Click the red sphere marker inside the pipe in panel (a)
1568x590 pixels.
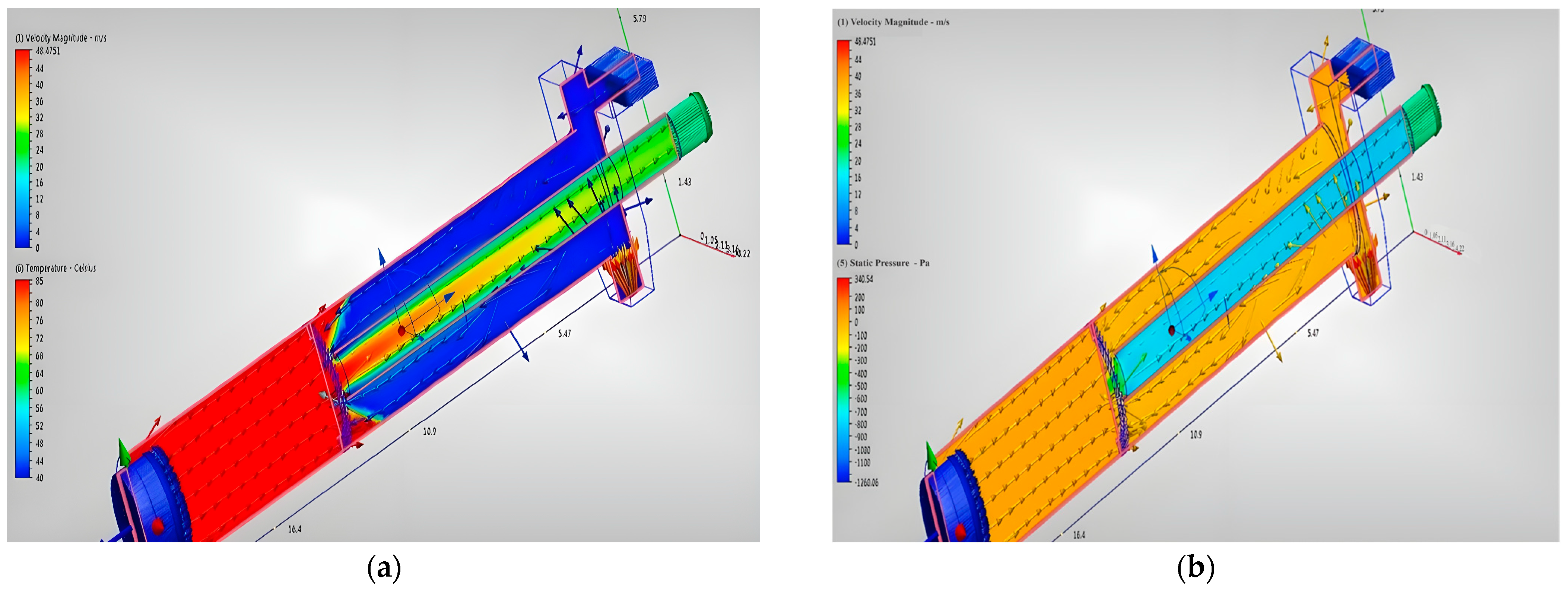402,331
